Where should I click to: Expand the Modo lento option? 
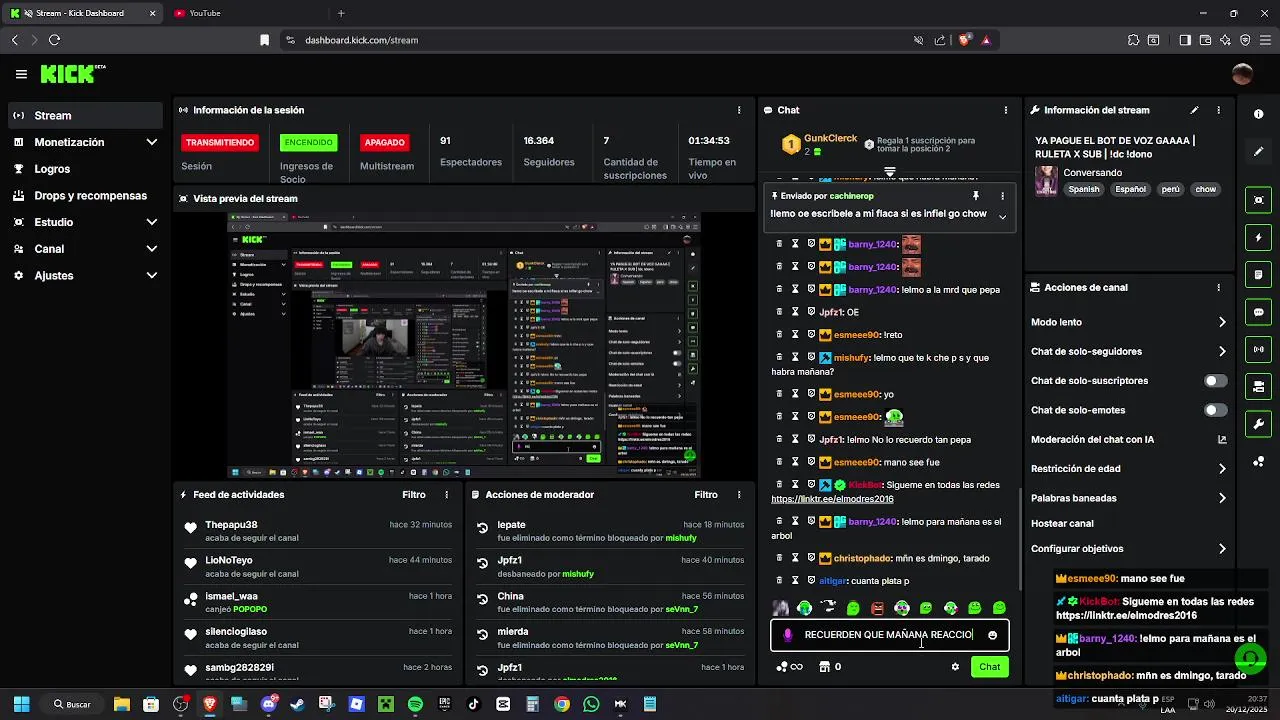1129,322
